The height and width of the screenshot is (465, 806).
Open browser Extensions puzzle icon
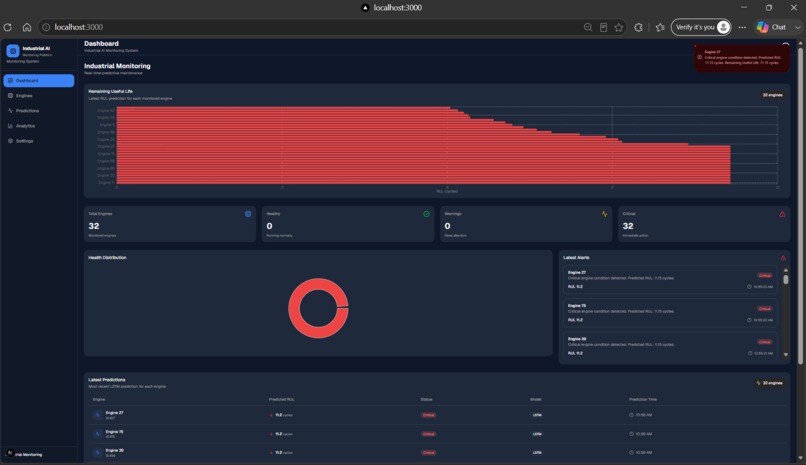tap(638, 27)
